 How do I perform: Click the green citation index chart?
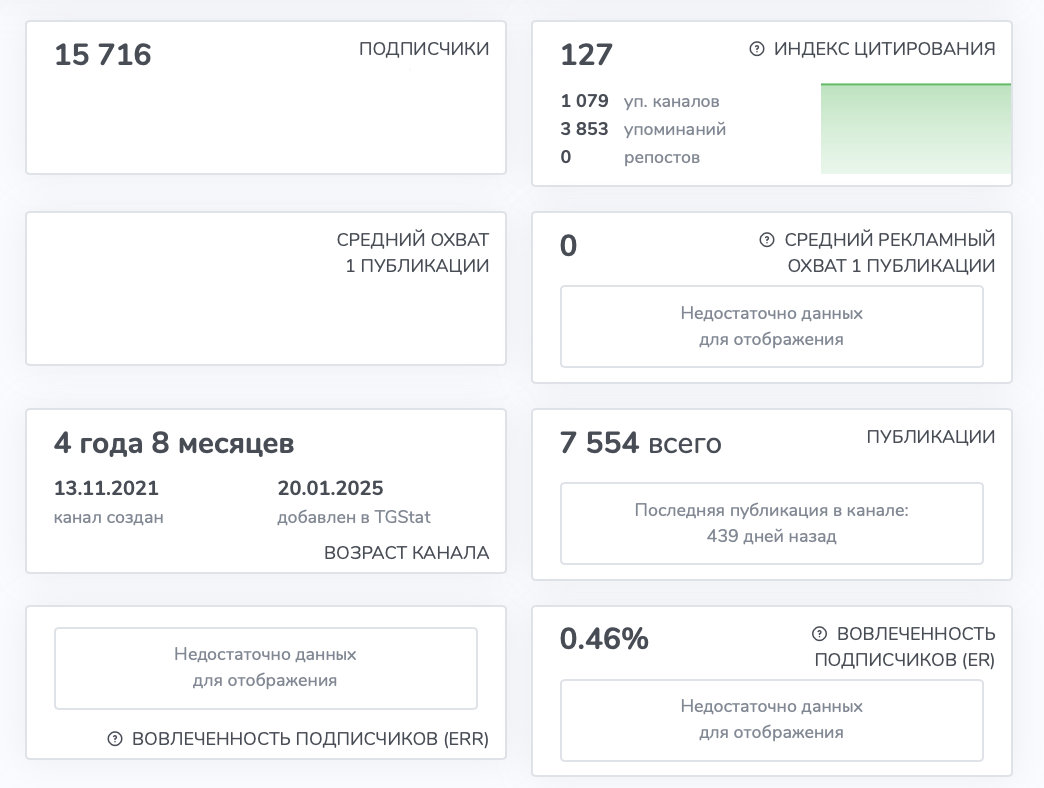915,128
